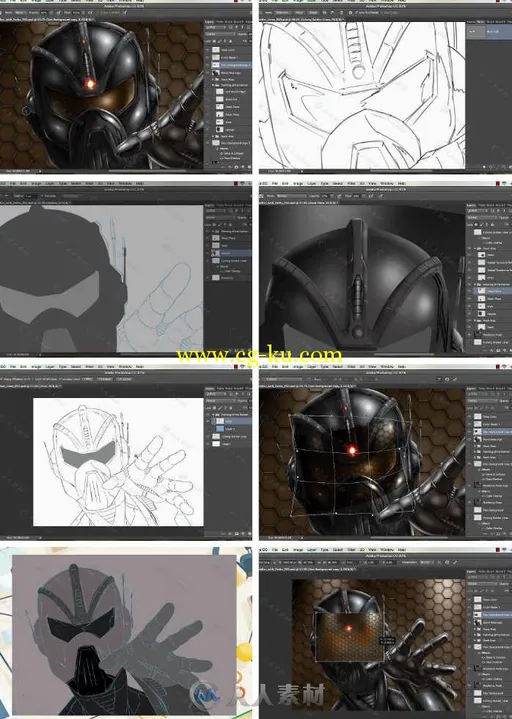This screenshot has width=512, height=719.
Task: Toggle visibility of selected layer, painted helmet close-up
Action: coord(208,65)
